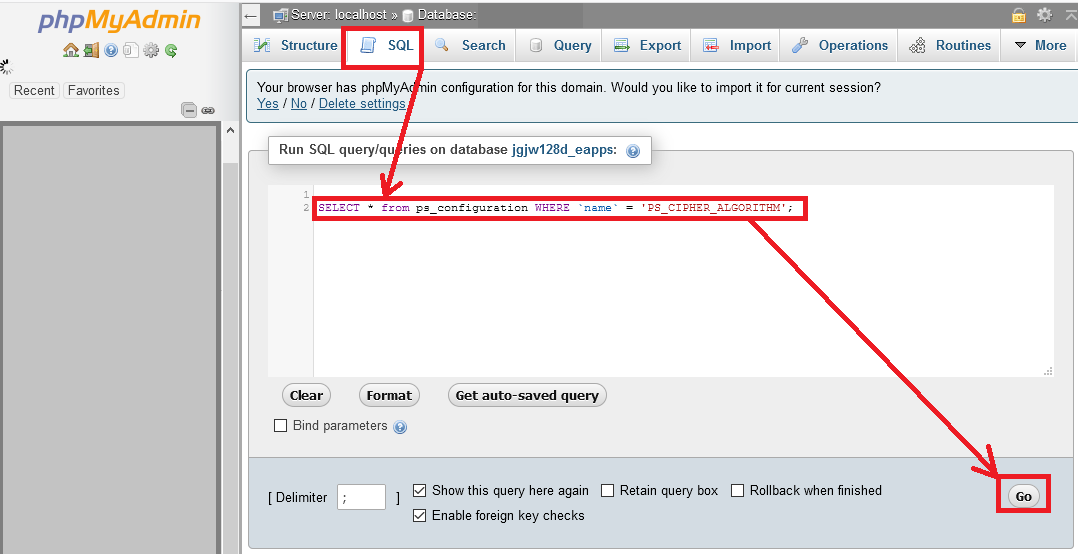Image resolution: width=1078 pixels, height=554 pixels.
Task: Open the Search tab
Action: [x=470, y=45]
